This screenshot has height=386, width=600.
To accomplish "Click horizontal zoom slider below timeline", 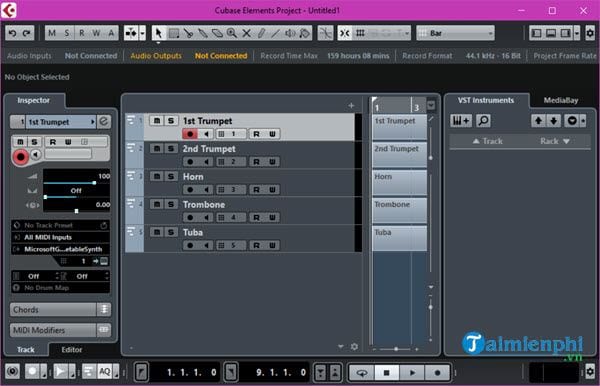I will [x=396, y=349].
